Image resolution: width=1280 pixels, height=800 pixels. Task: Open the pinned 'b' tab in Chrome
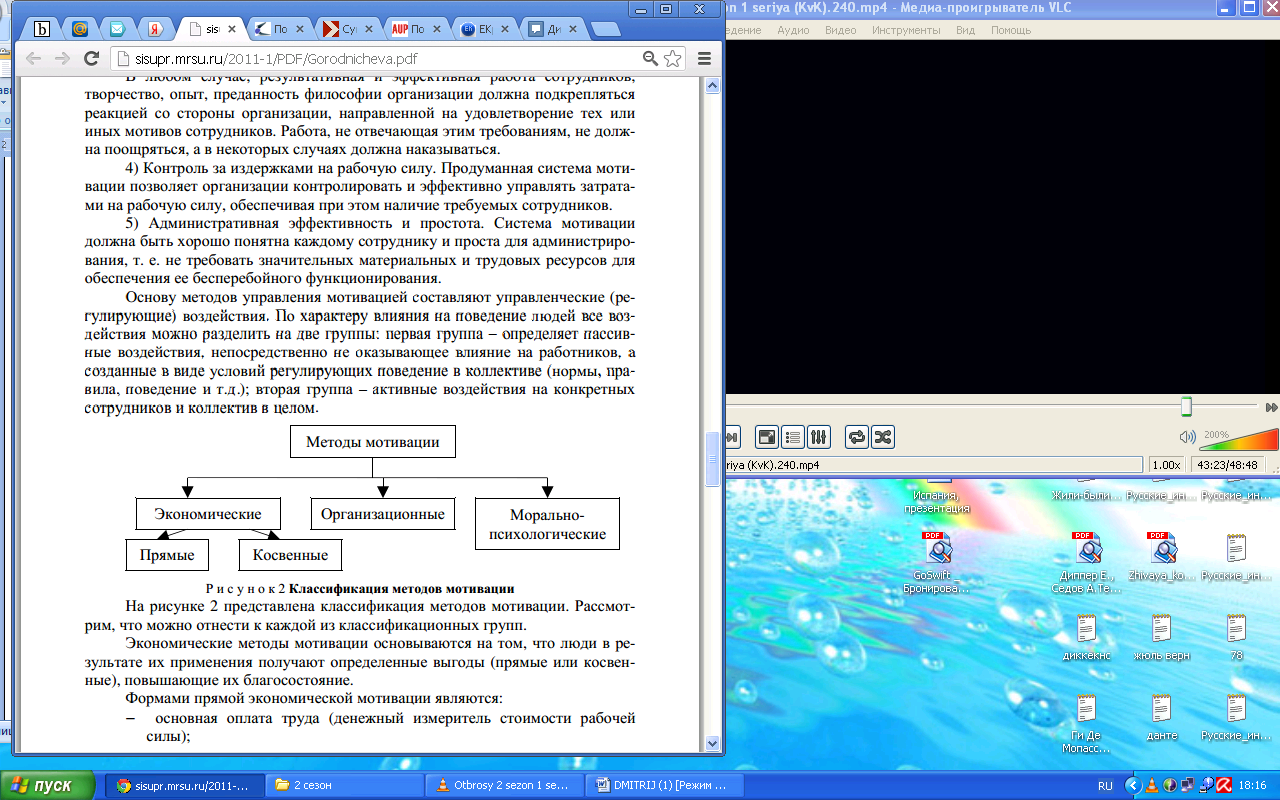[x=42, y=29]
